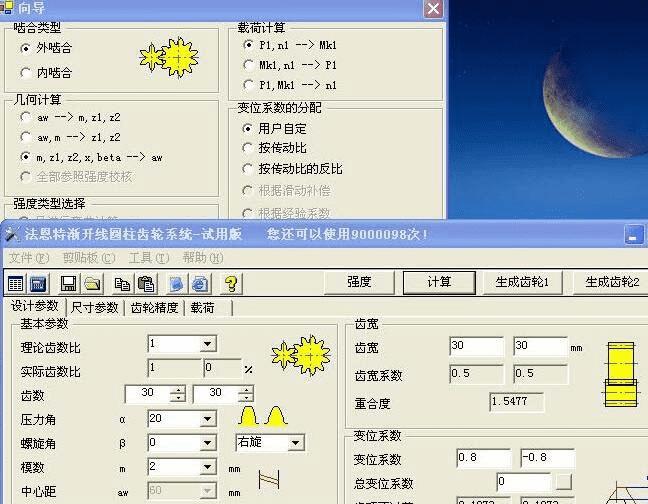Click first 实际齿数比 field
This screenshot has width=648, height=504.
[174, 368]
